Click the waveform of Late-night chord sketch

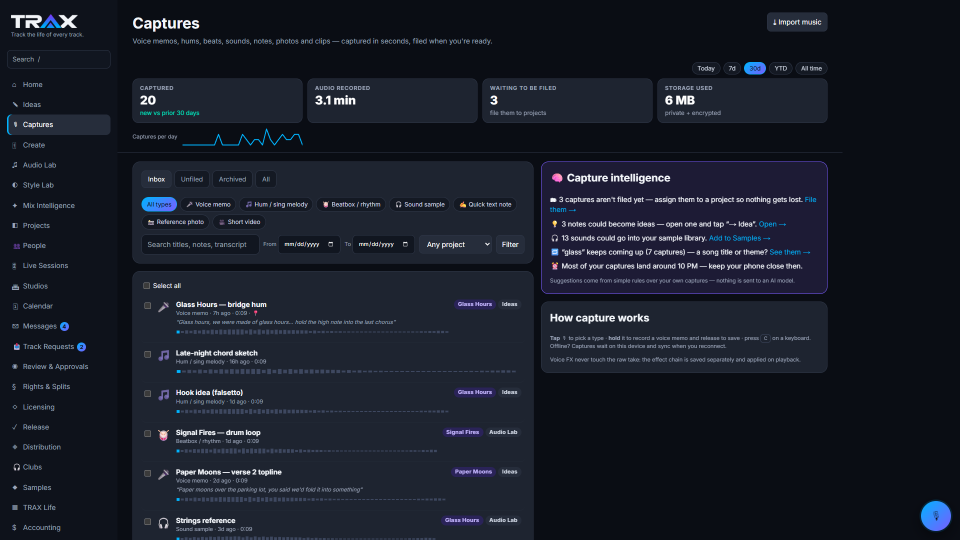tap(346, 371)
